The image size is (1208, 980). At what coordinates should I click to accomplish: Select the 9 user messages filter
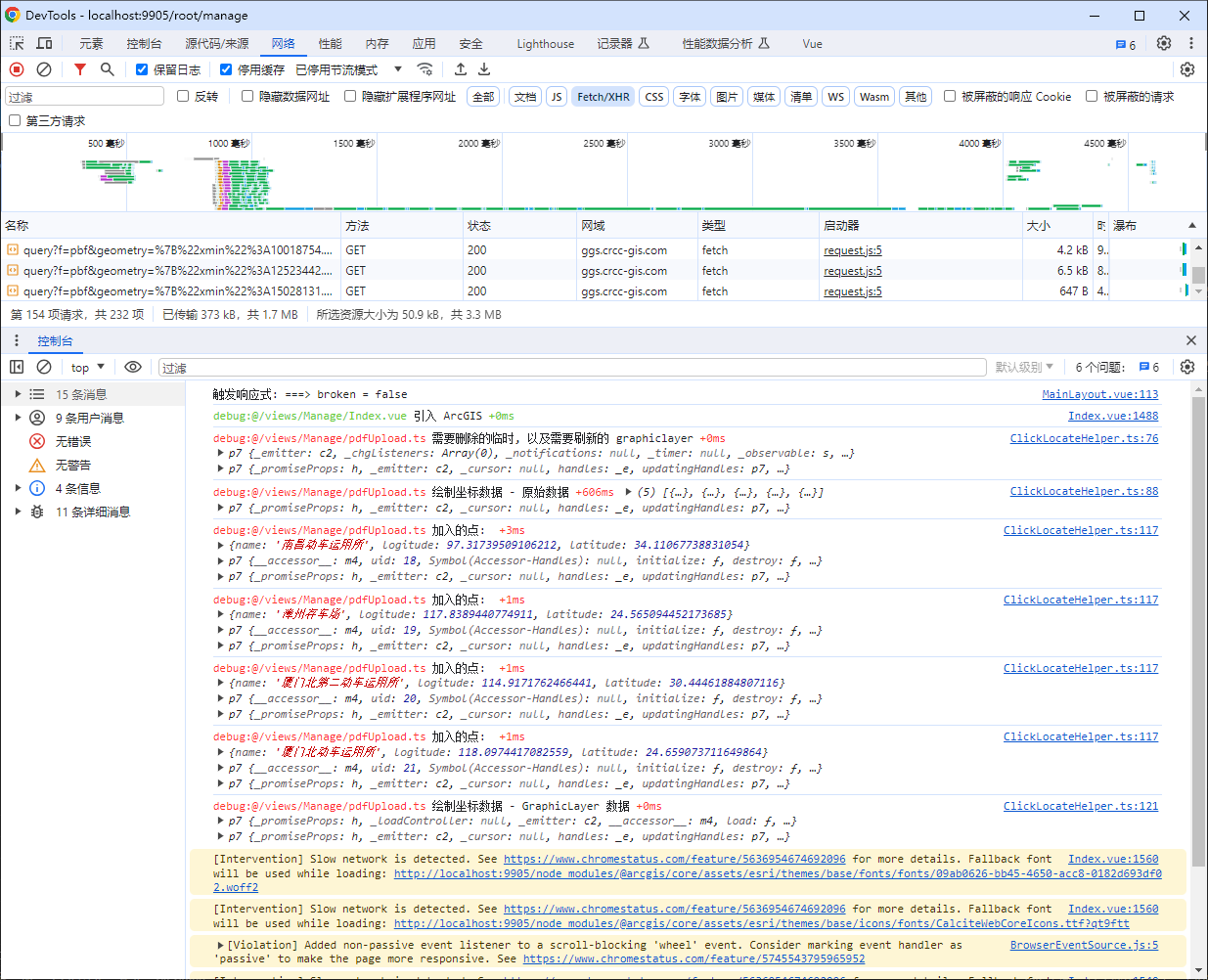pyautogui.click(x=89, y=418)
